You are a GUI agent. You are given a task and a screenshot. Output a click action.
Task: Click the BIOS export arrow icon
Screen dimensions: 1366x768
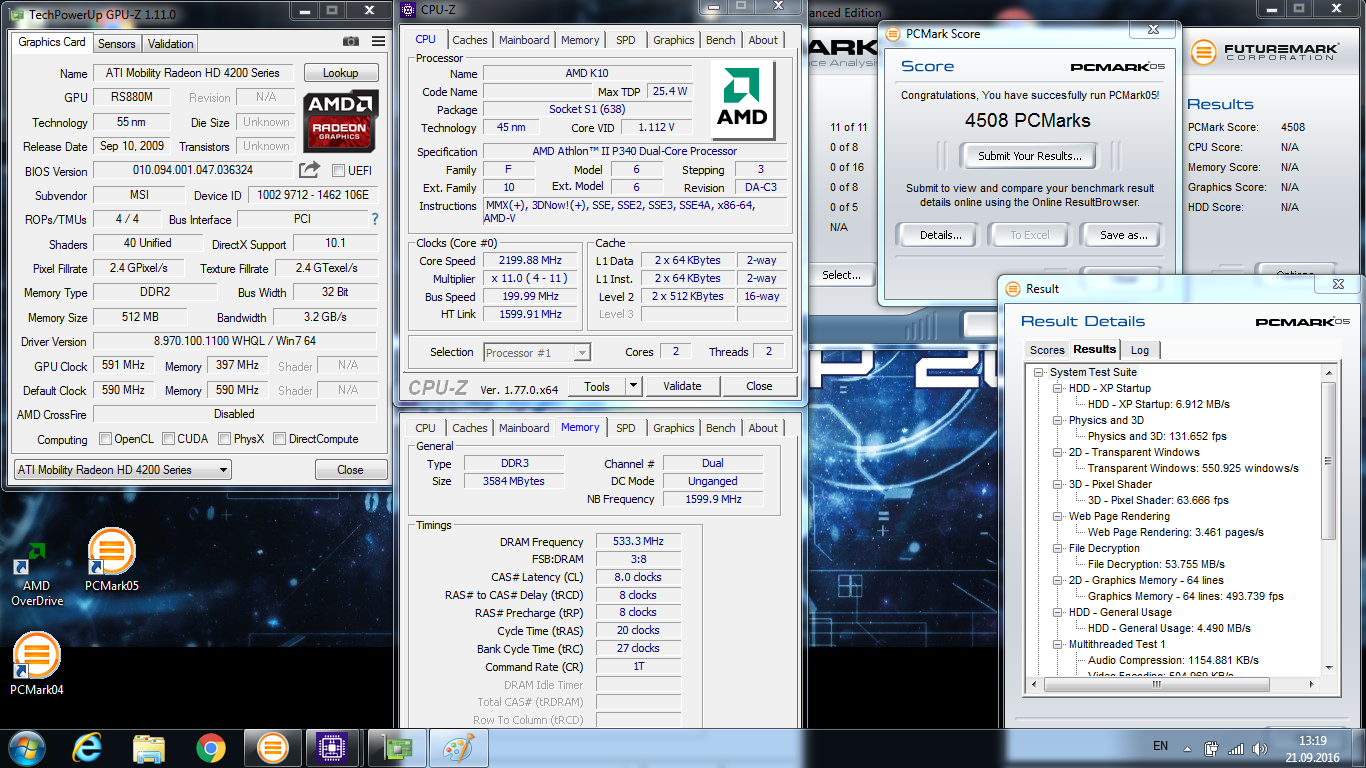[x=310, y=170]
